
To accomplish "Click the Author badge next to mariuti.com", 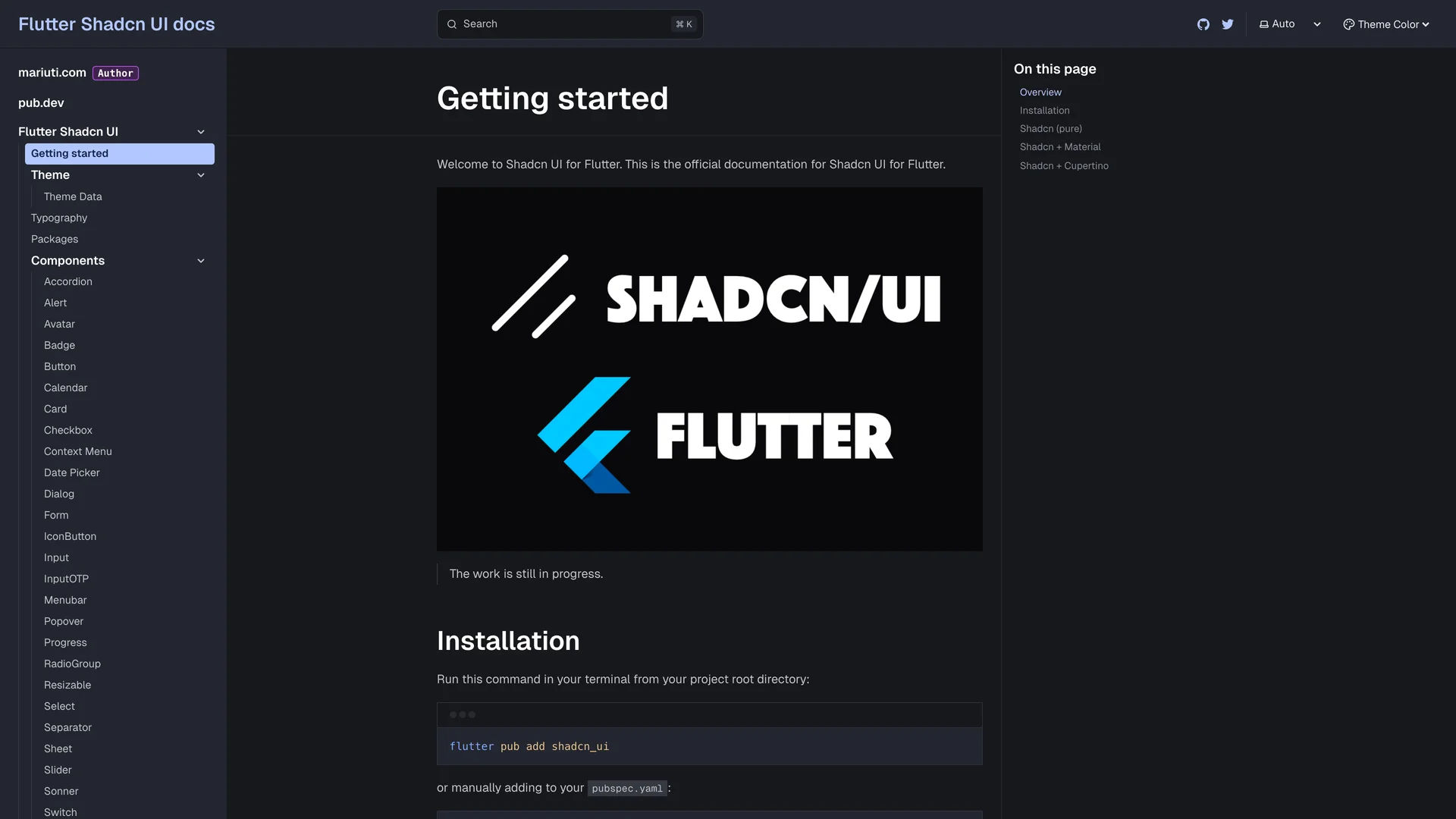I will pyautogui.click(x=115, y=73).
